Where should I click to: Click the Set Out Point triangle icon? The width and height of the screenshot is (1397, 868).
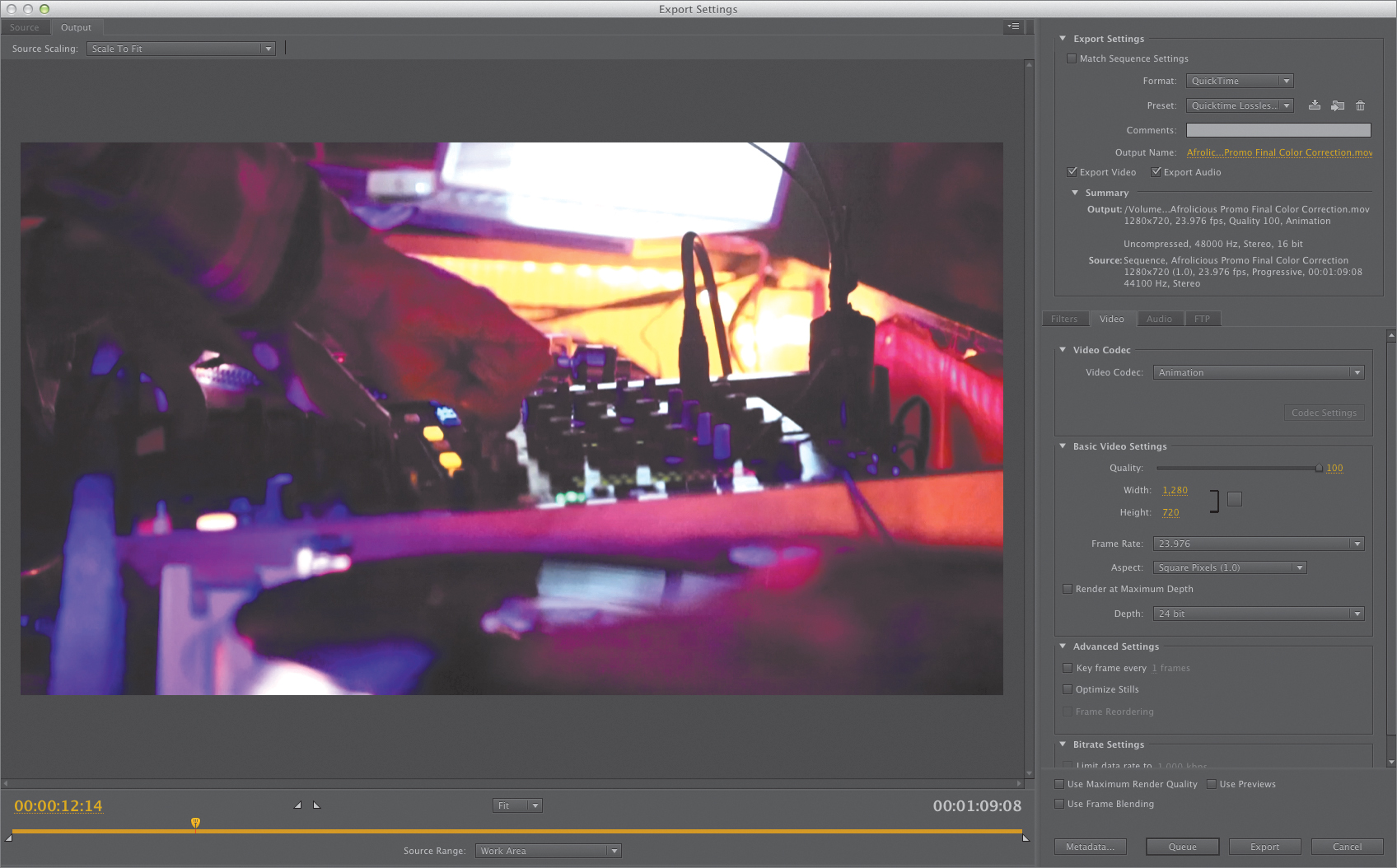[316, 805]
